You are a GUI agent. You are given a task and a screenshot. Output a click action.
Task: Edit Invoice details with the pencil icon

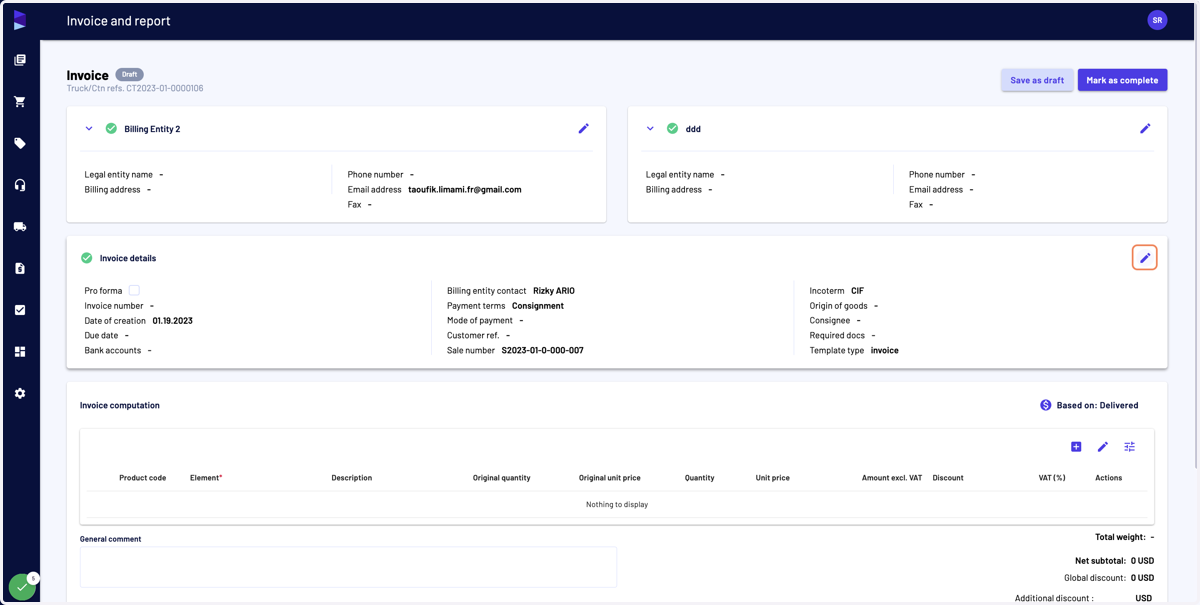click(1145, 258)
